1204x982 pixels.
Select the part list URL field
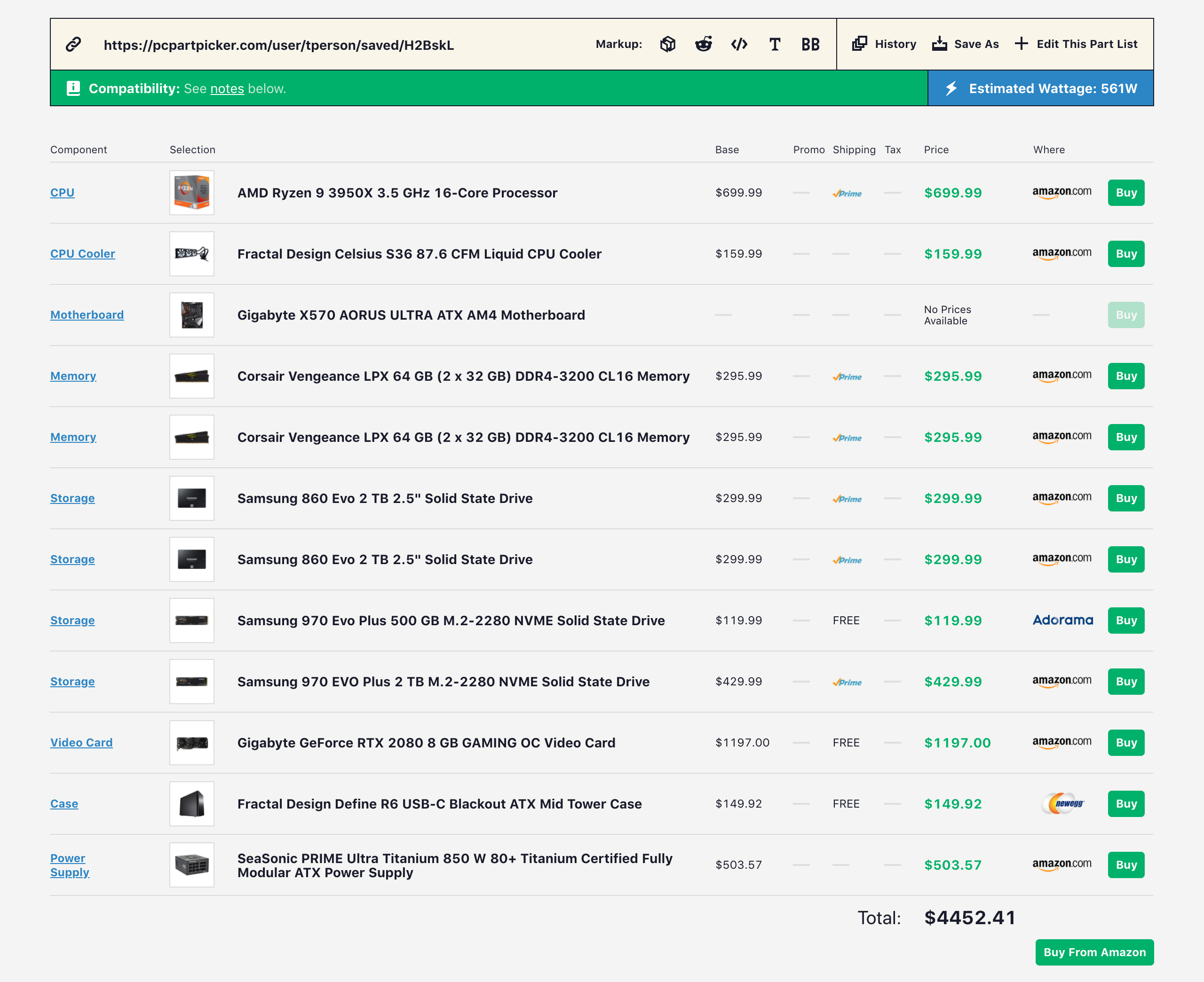[x=279, y=45]
